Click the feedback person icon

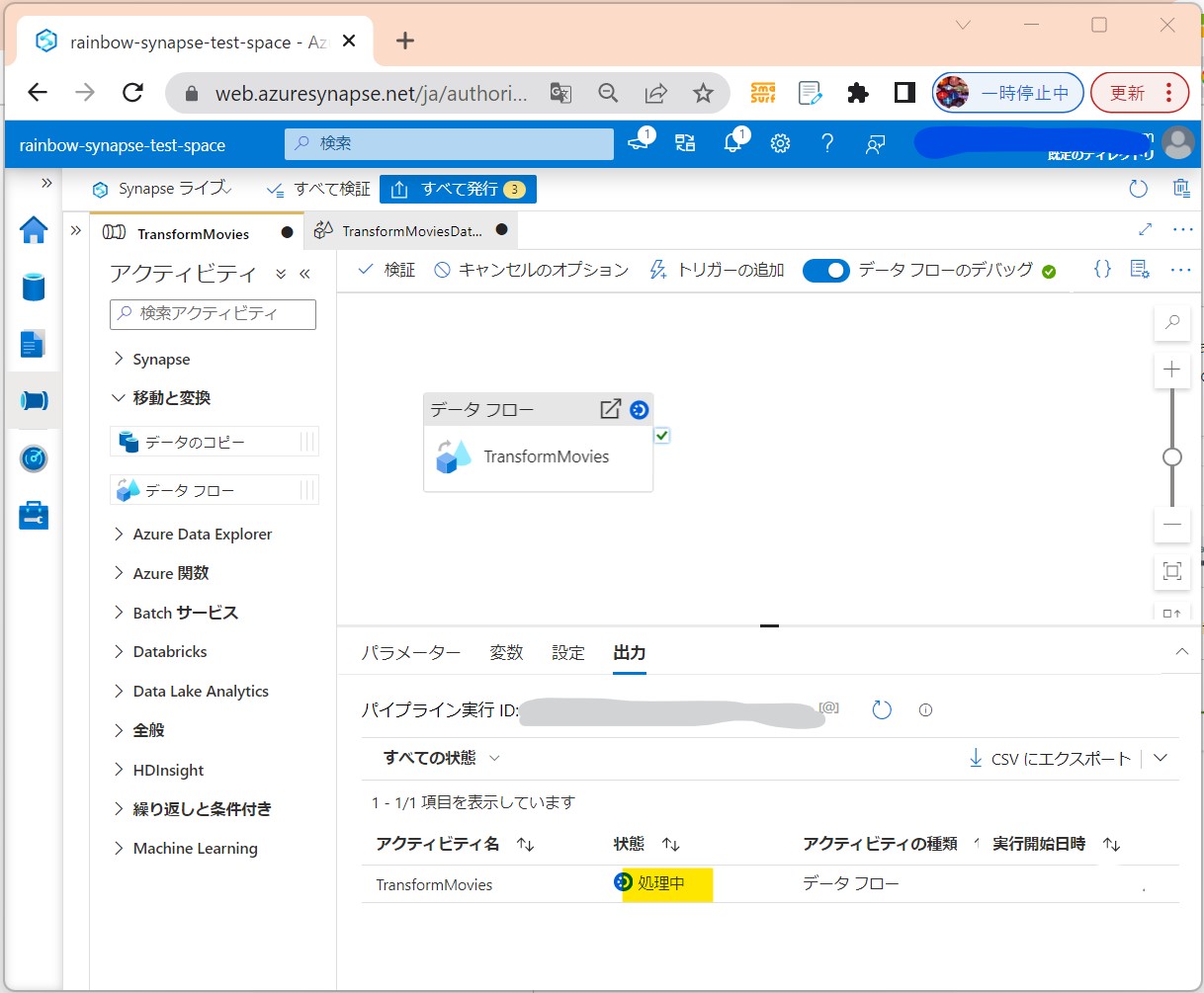875,144
